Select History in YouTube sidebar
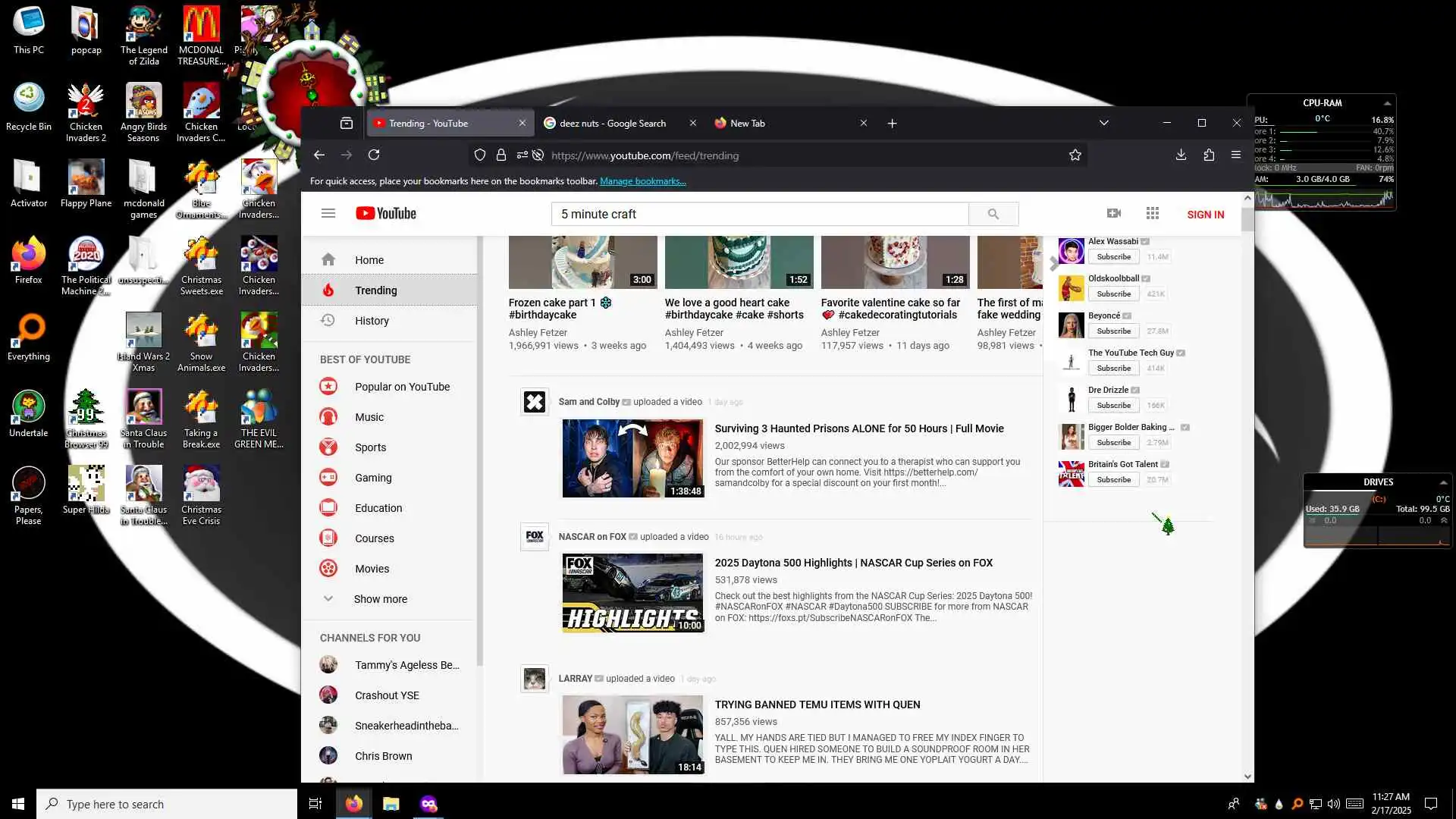Screen dimensions: 1456x819 372,321
